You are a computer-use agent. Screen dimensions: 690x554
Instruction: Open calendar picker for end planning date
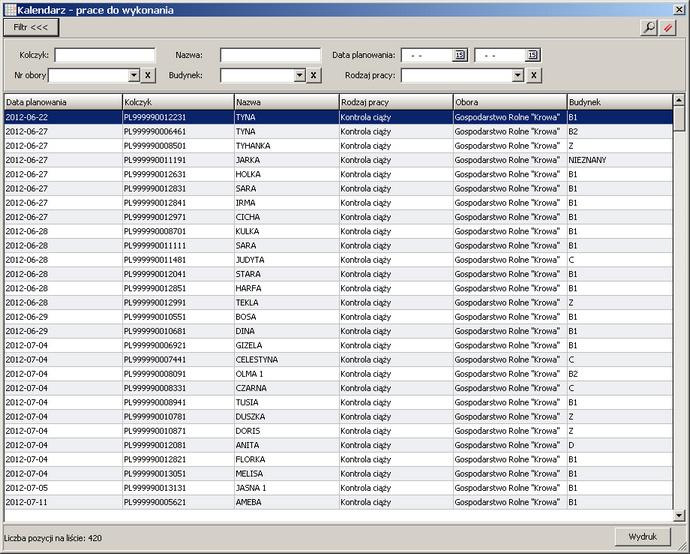[534, 55]
